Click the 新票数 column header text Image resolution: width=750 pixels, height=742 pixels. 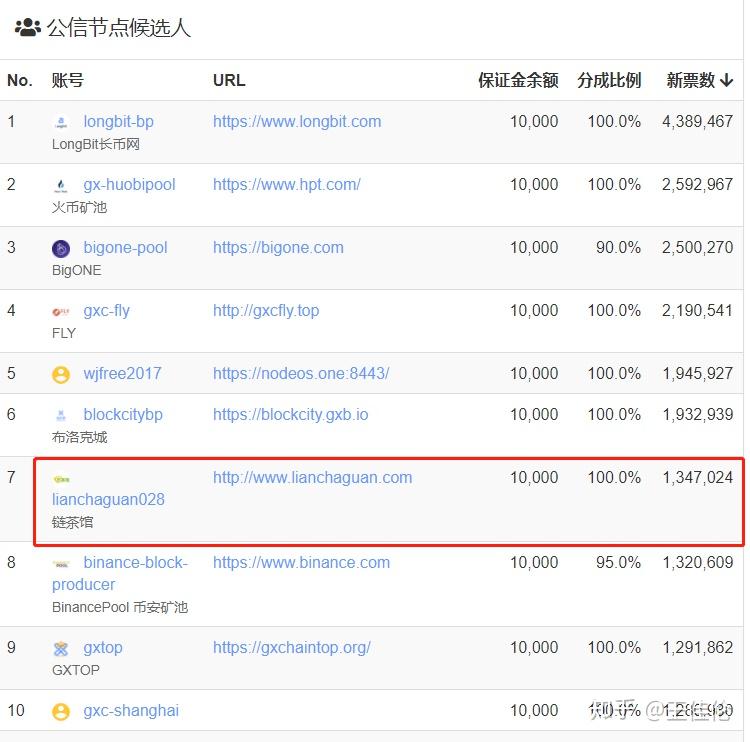[x=691, y=80]
